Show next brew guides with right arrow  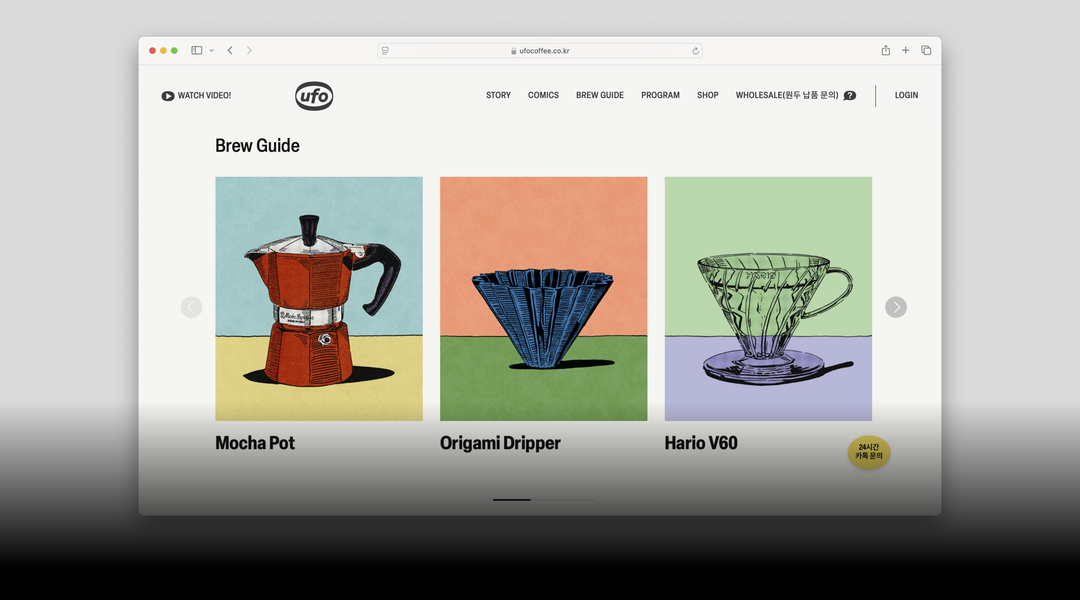(x=895, y=307)
